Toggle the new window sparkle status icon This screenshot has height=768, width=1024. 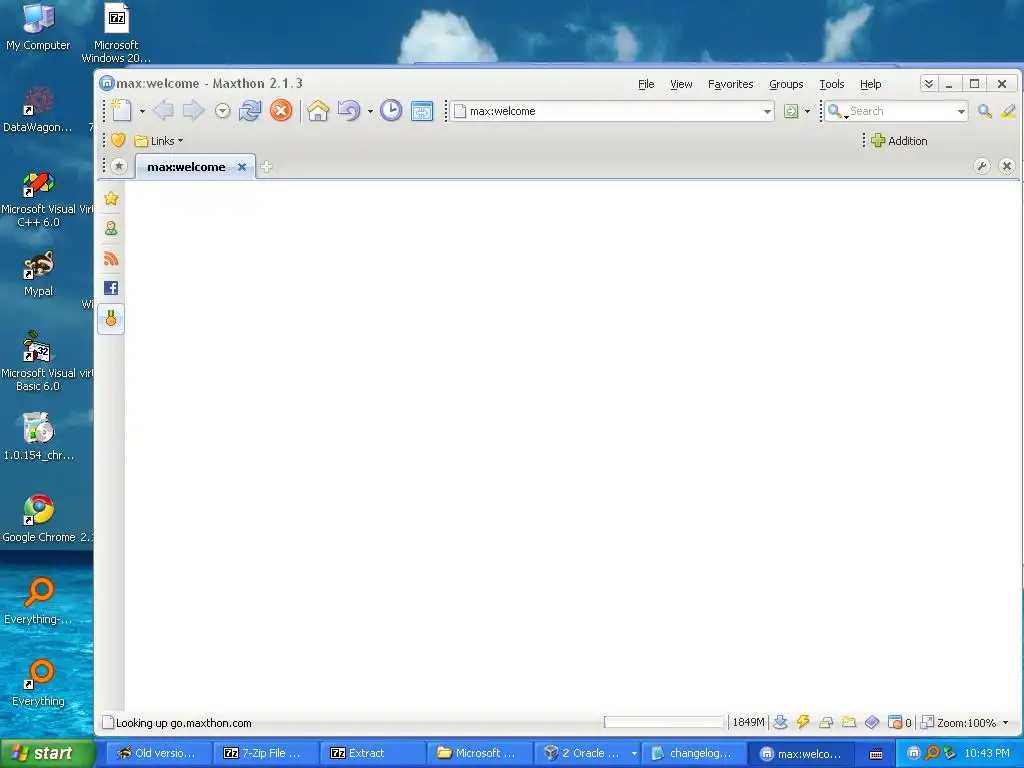(x=849, y=722)
